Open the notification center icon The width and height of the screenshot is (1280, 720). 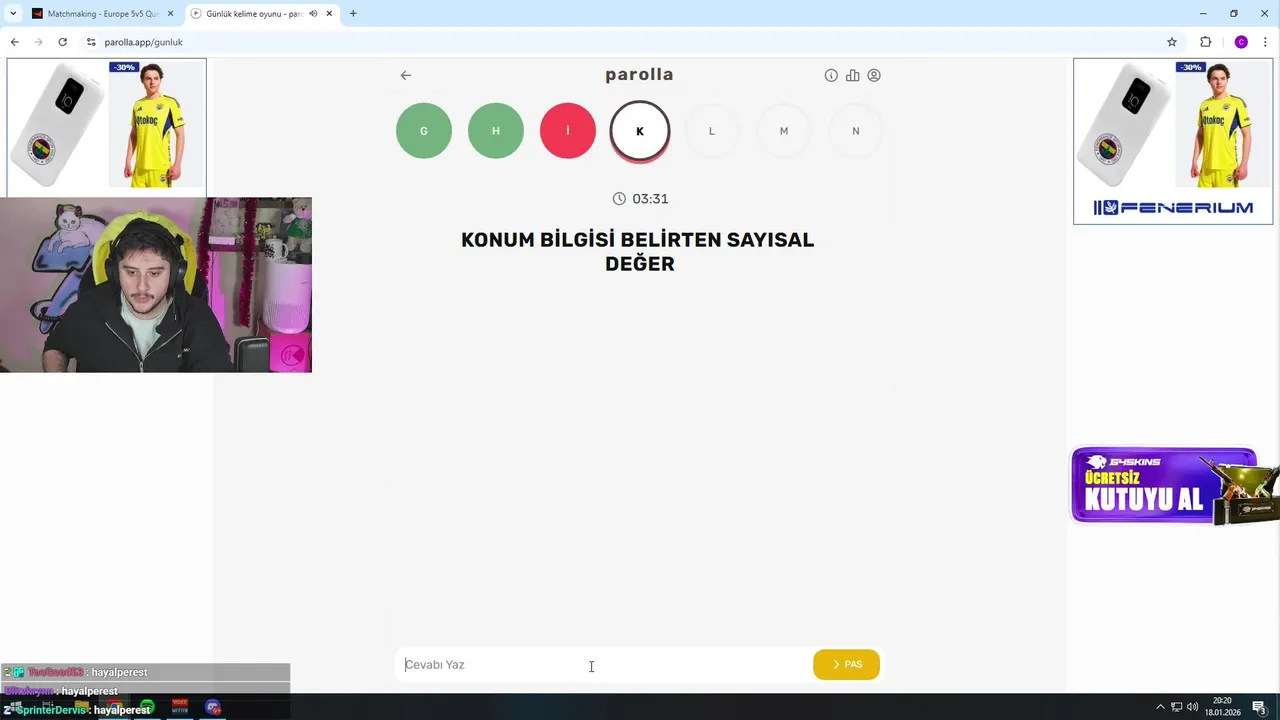point(1260,707)
